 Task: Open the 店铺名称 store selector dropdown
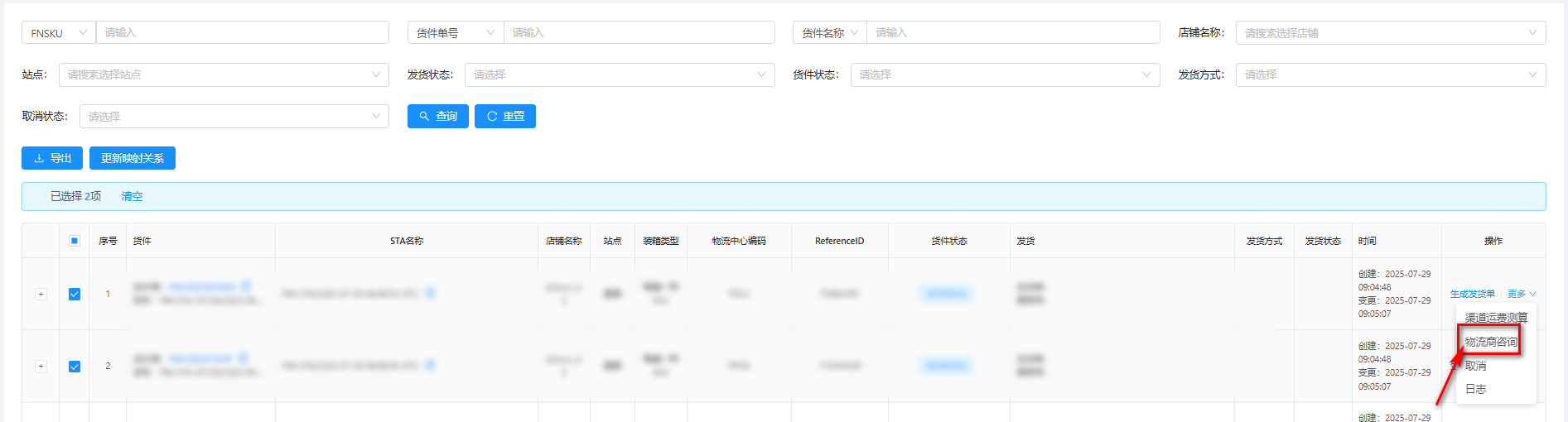pos(1390,33)
